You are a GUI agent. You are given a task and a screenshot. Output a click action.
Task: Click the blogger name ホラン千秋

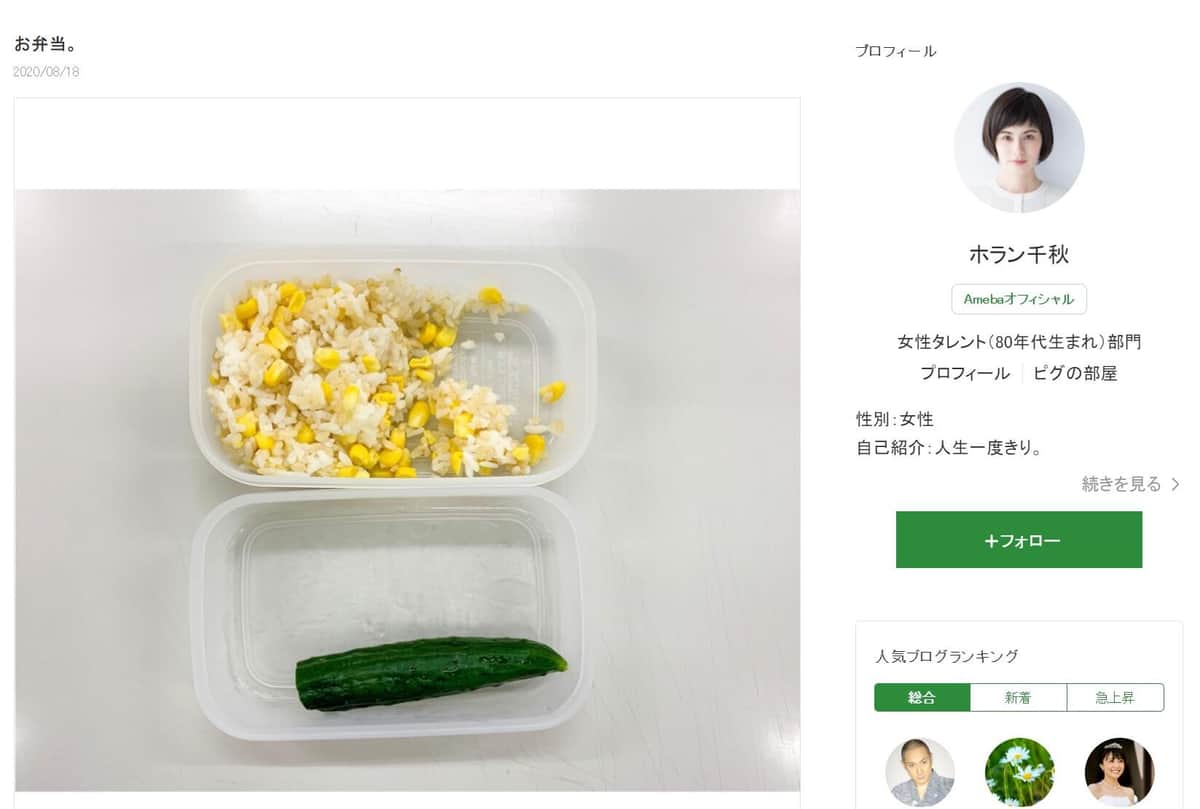pos(1019,254)
